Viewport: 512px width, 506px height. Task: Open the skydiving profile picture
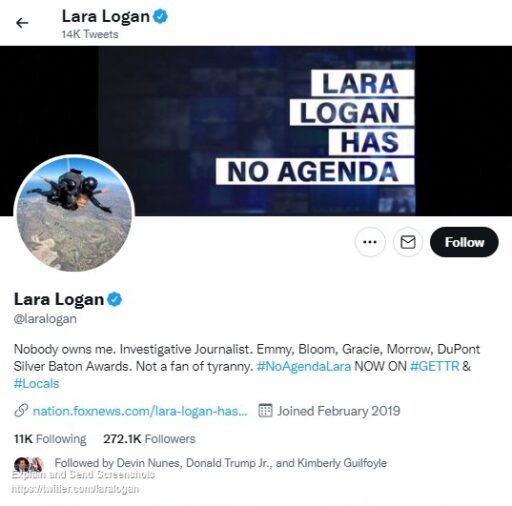click(x=74, y=213)
